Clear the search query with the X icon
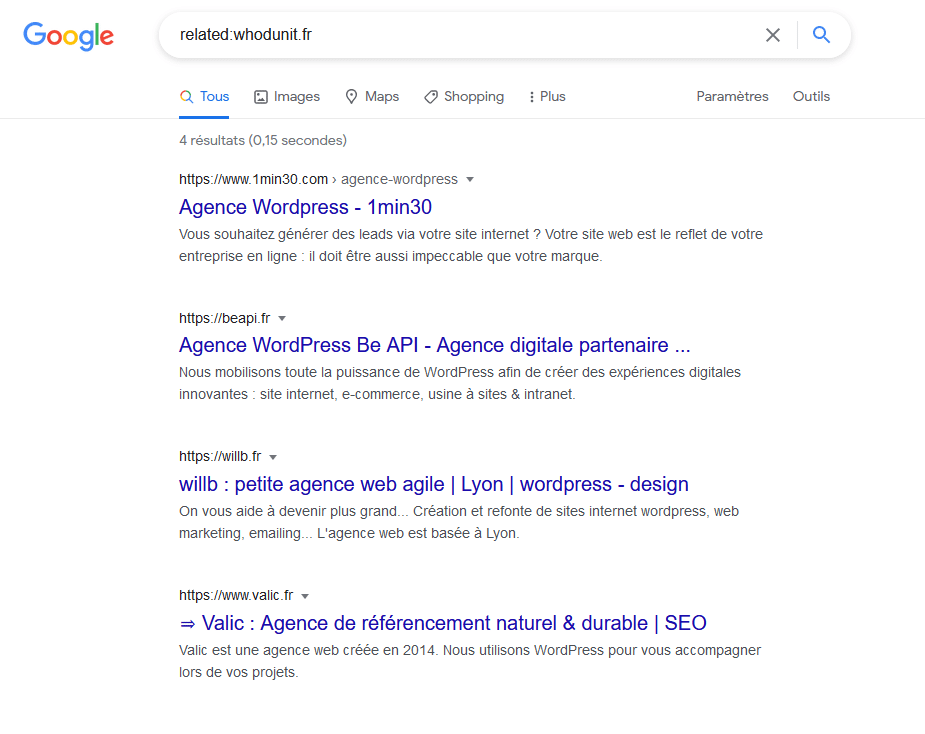925x734 pixels. pyautogui.click(x=773, y=35)
